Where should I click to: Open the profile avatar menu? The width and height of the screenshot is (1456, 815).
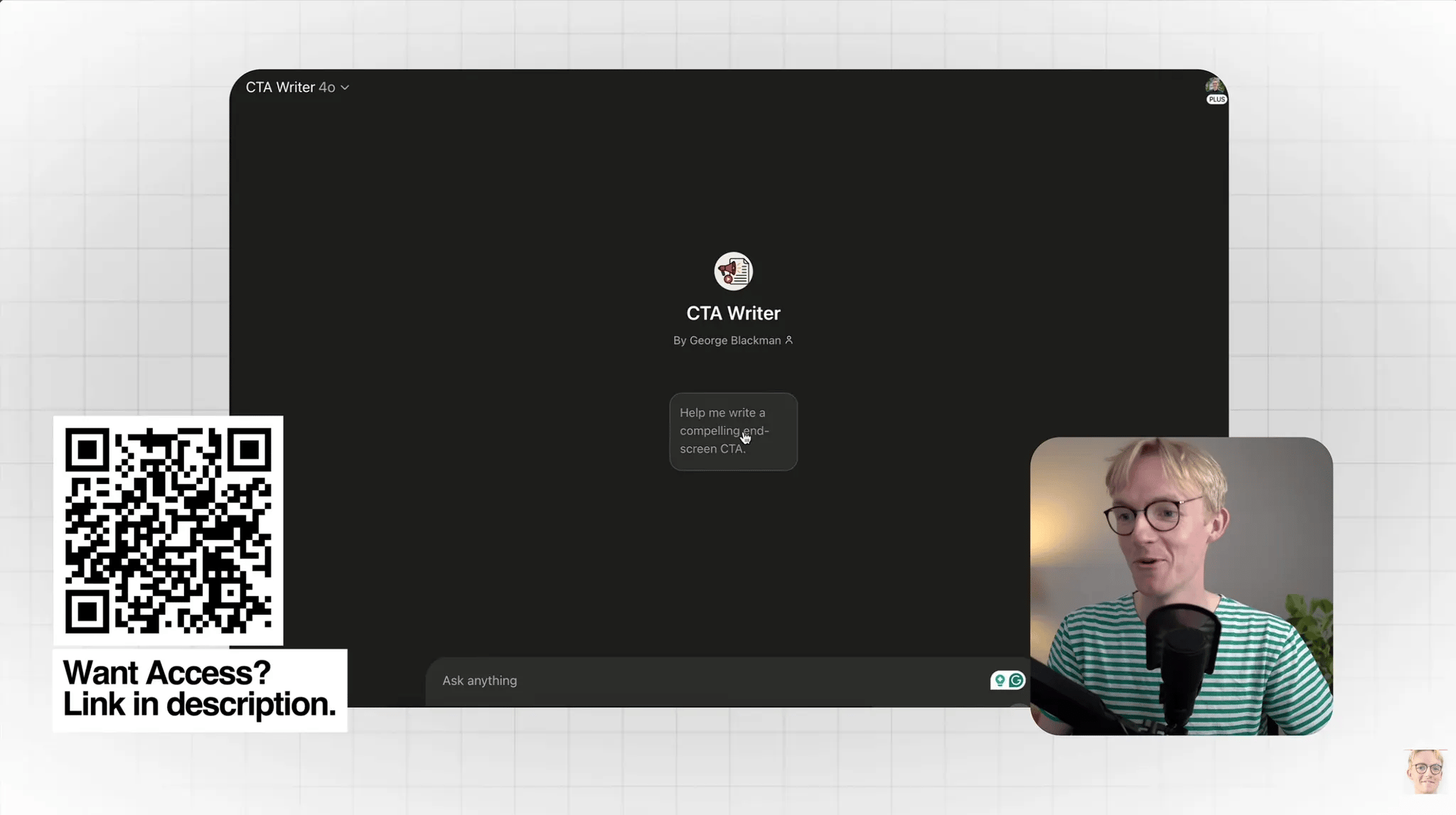[1214, 86]
